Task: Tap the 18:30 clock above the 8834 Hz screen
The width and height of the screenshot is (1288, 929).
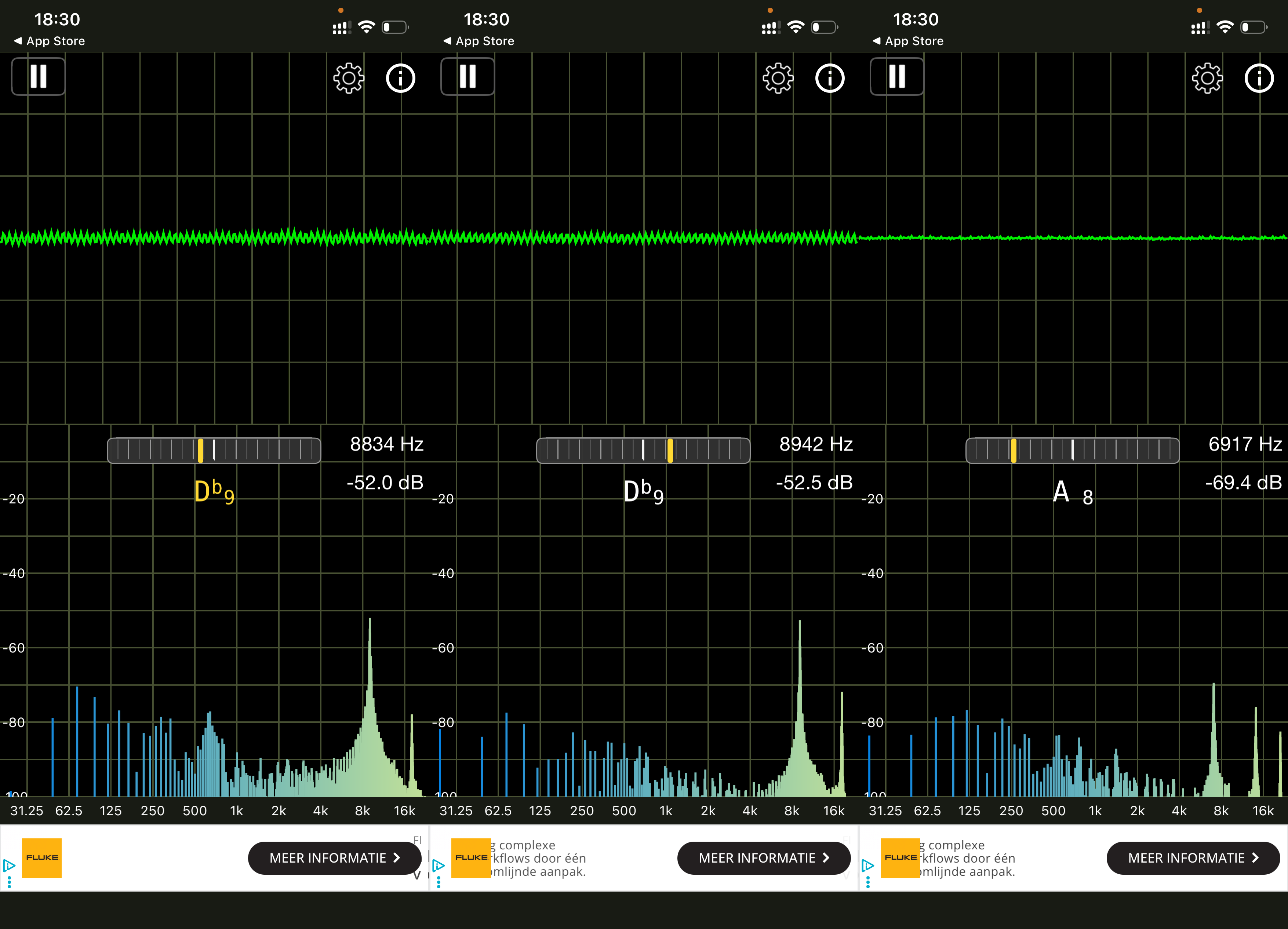Action: 57,19
